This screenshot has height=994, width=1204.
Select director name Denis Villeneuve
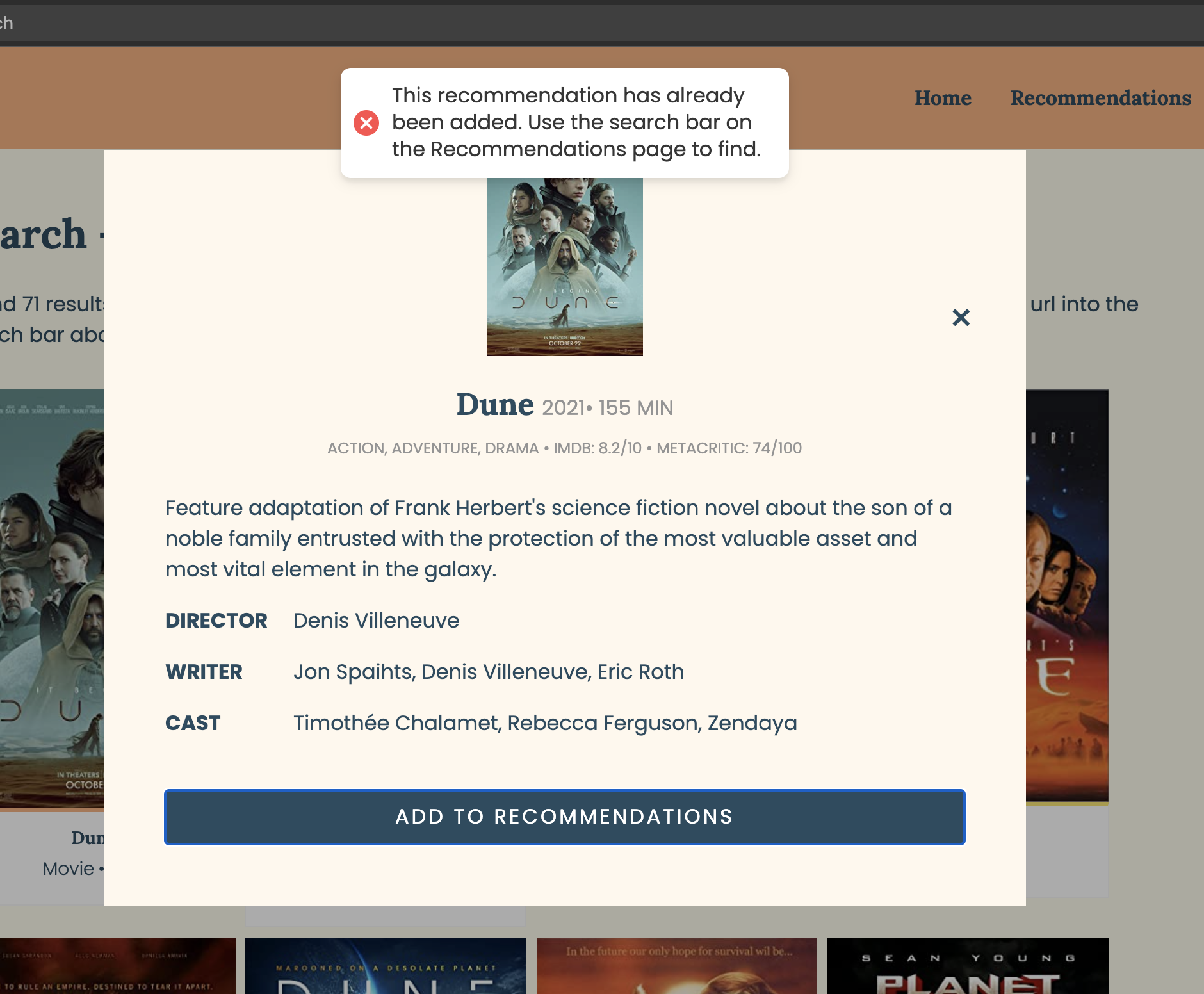tap(377, 621)
